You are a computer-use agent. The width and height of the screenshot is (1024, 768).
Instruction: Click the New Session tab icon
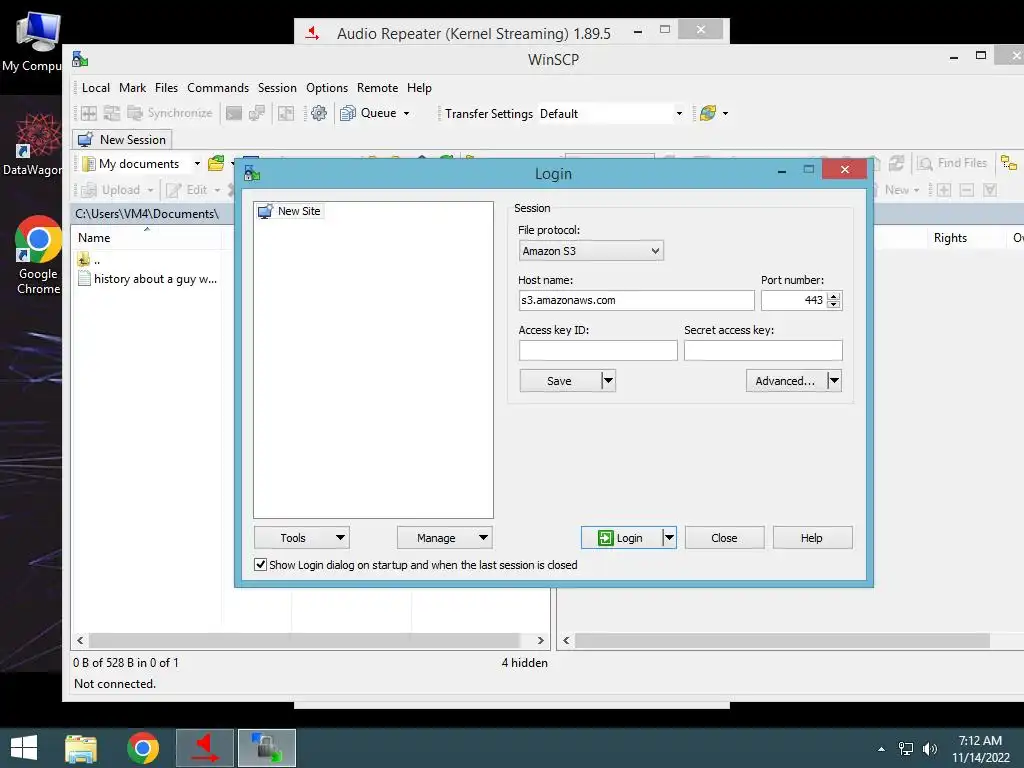click(x=85, y=140)
